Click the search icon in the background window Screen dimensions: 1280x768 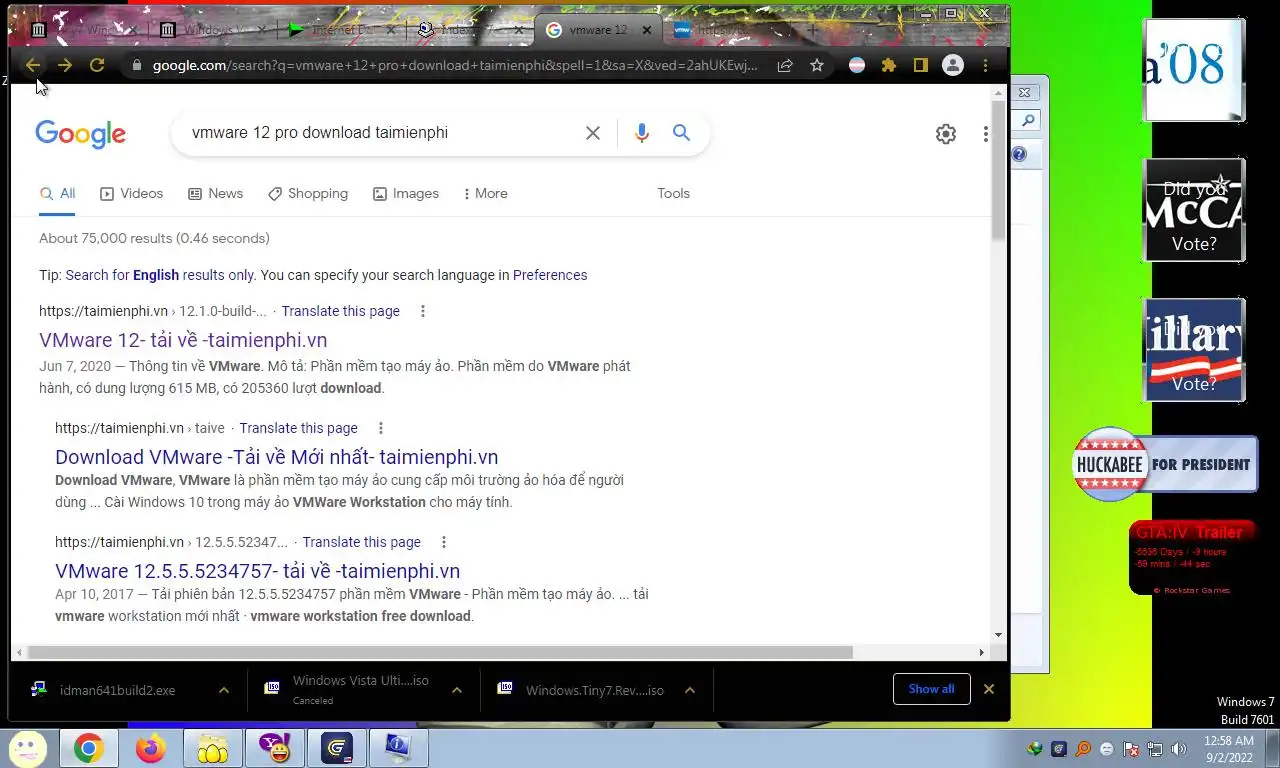1027,121
